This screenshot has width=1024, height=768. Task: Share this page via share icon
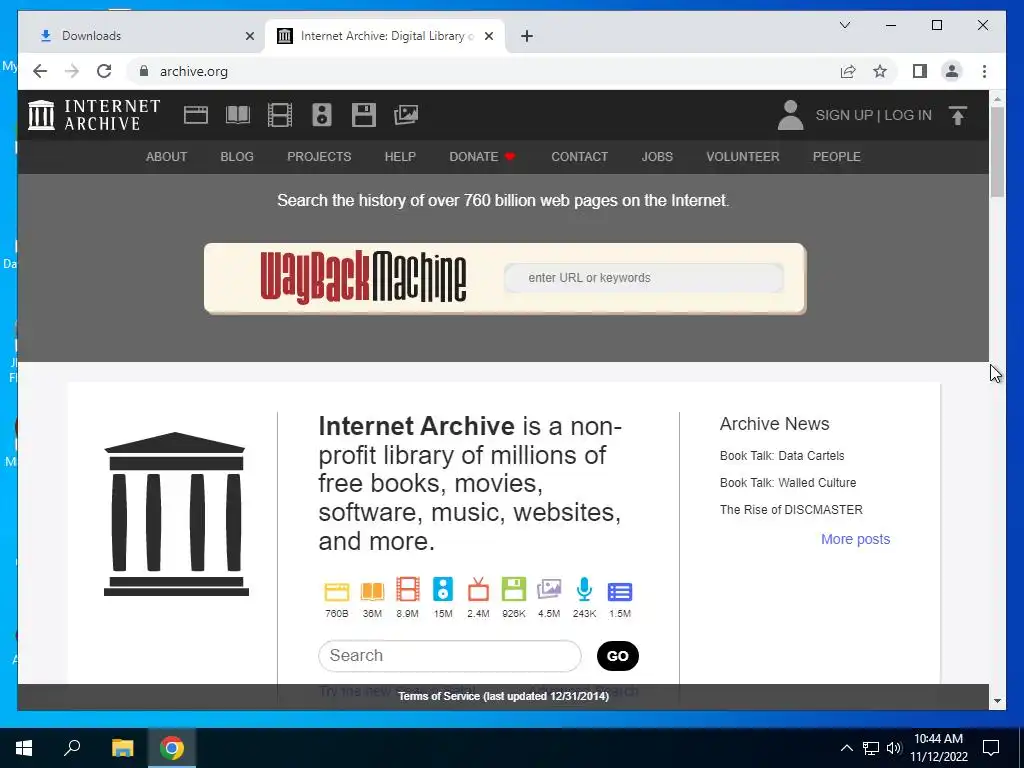[848, 71]
